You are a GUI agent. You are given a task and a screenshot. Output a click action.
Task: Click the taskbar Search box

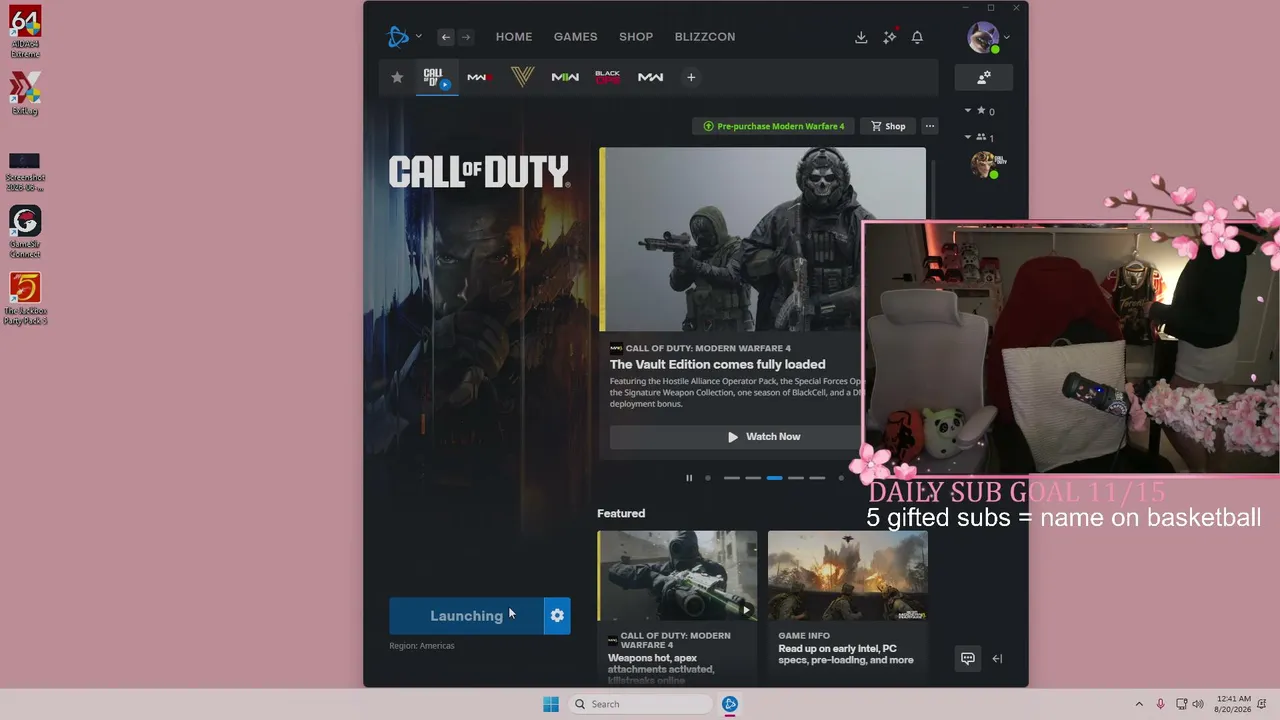[643, 704]
